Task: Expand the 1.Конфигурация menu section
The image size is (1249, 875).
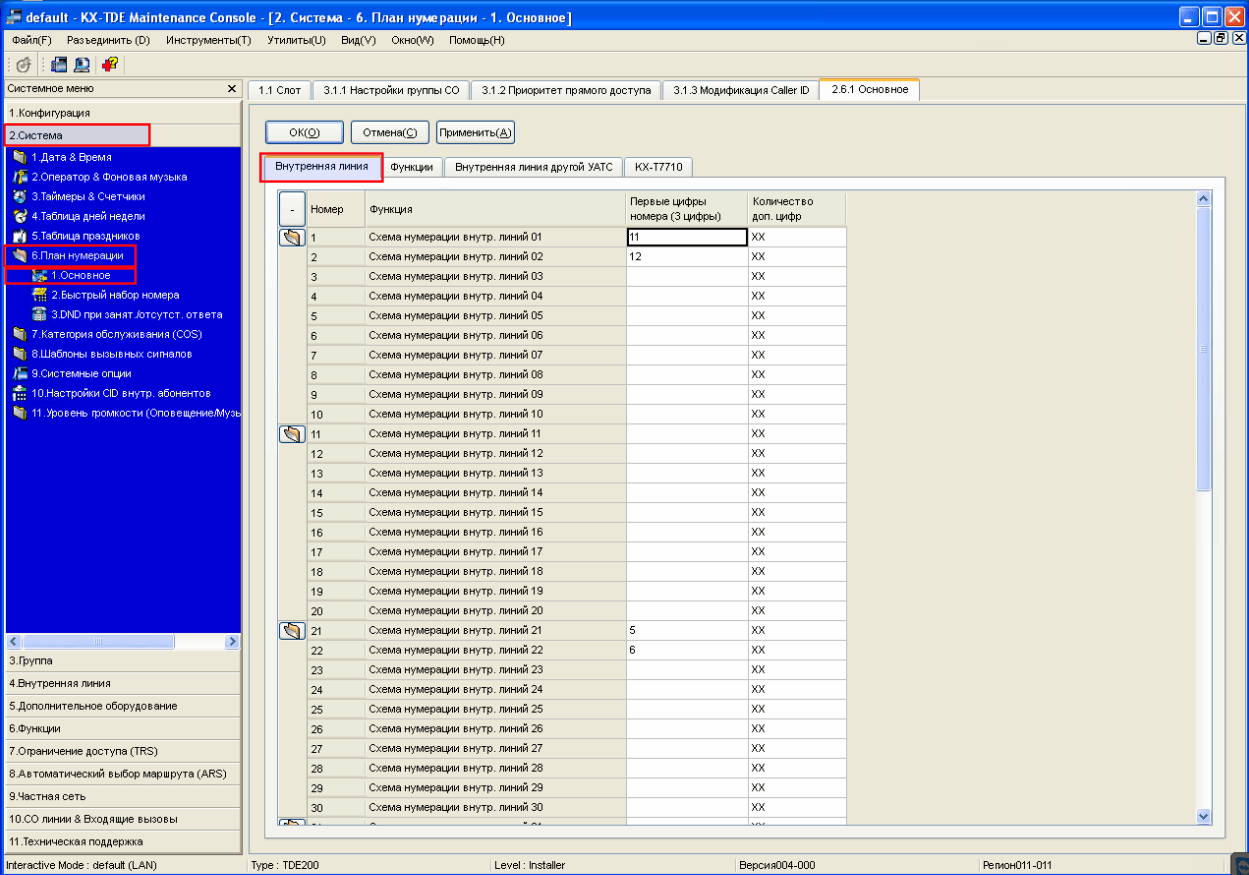Action: click(x=123, y=113)
